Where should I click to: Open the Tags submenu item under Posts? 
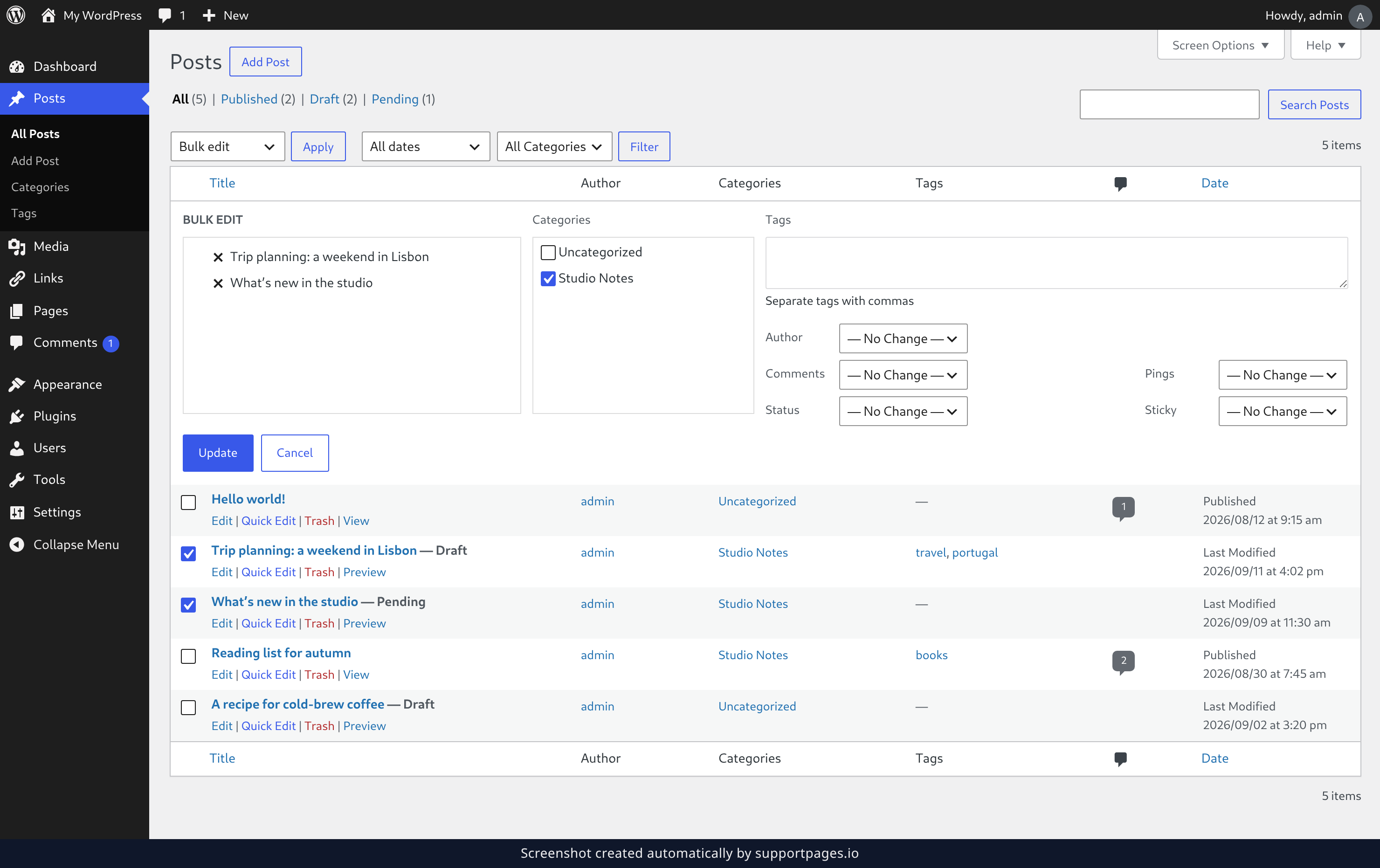pyautogui.click(x=23, y=213)
